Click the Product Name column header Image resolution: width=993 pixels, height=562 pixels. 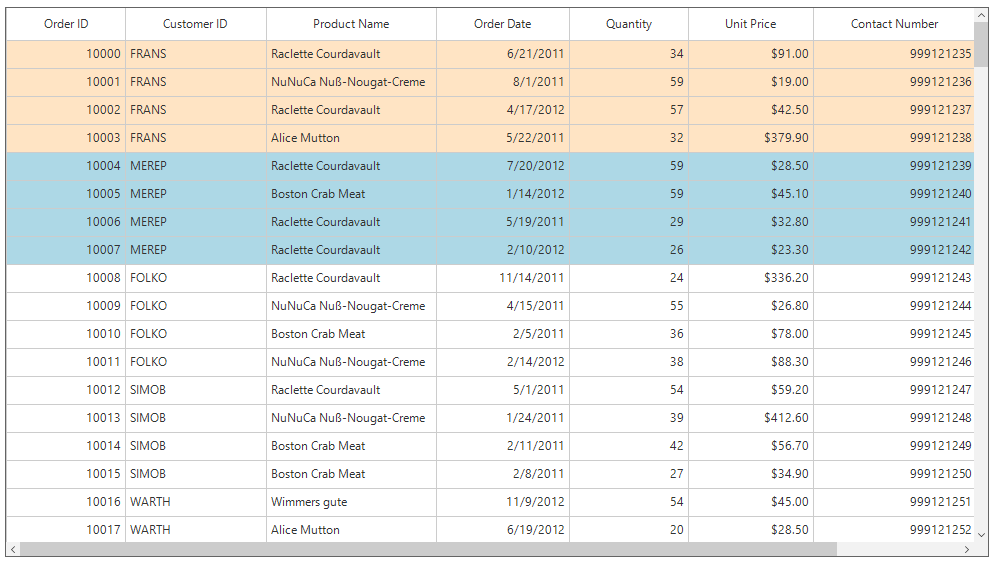pos(351,24)
